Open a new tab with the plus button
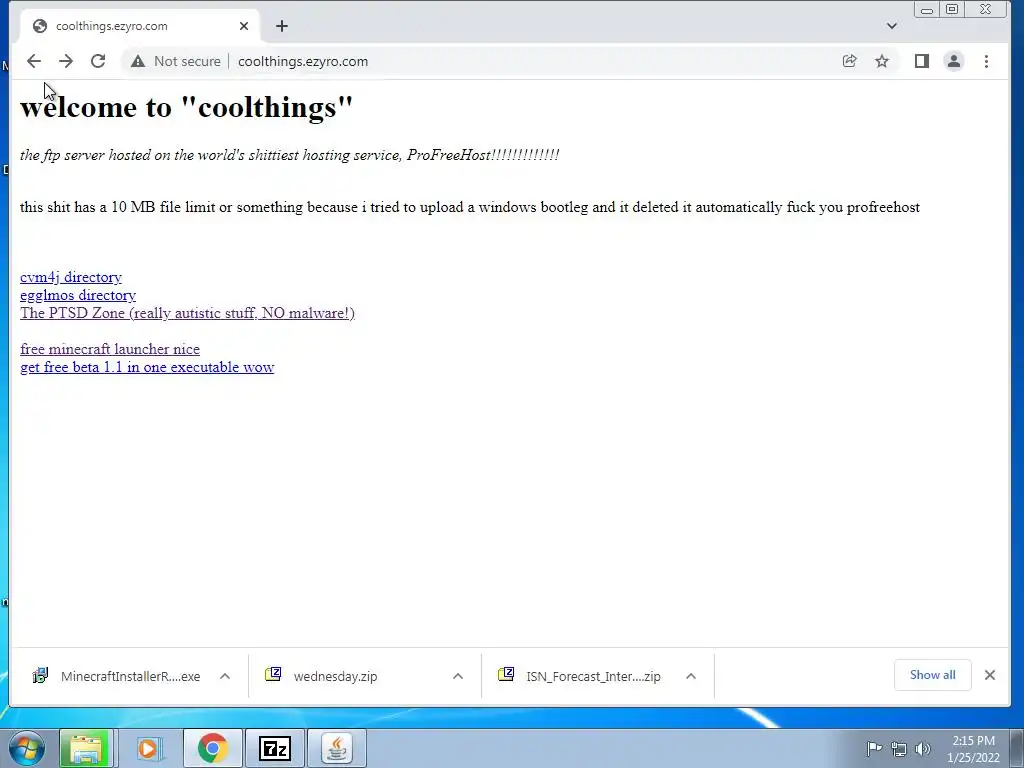Image resolution: width=1024 pixels, height=768 pixels. (281, 26)
